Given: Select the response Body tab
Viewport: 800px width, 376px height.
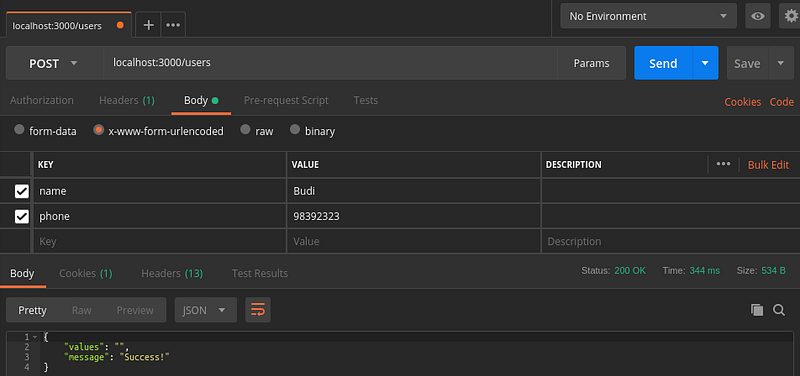Looking at the screenshot, I should pos(22,273).
